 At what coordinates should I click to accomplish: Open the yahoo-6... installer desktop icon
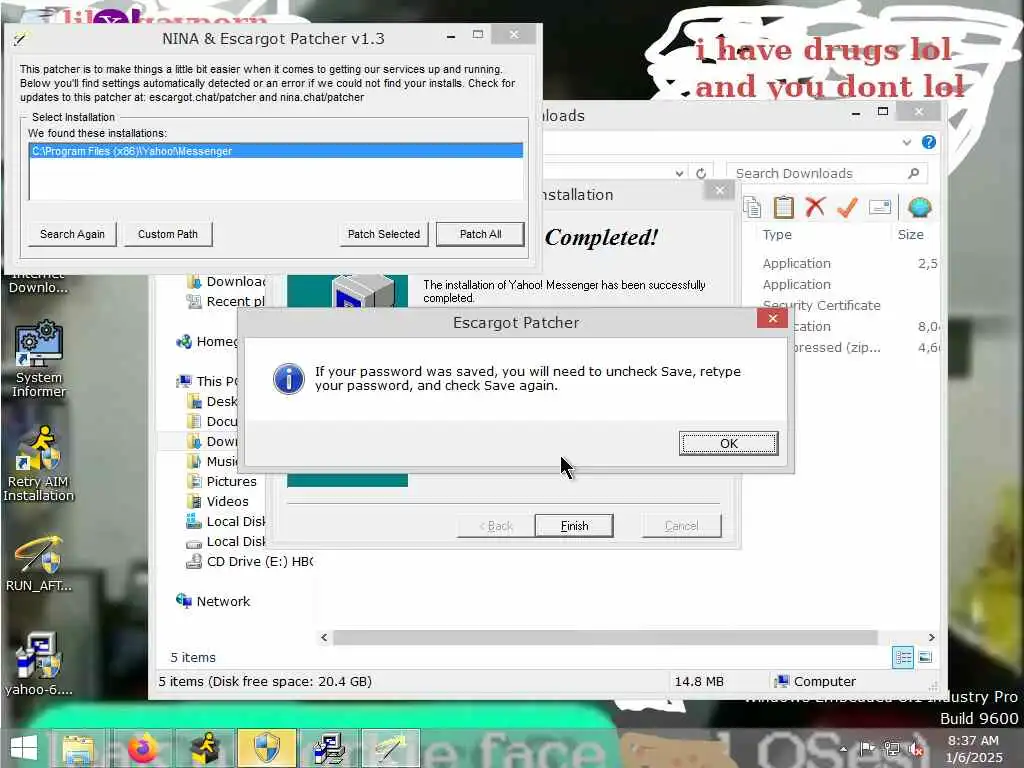tap(39, 664)
